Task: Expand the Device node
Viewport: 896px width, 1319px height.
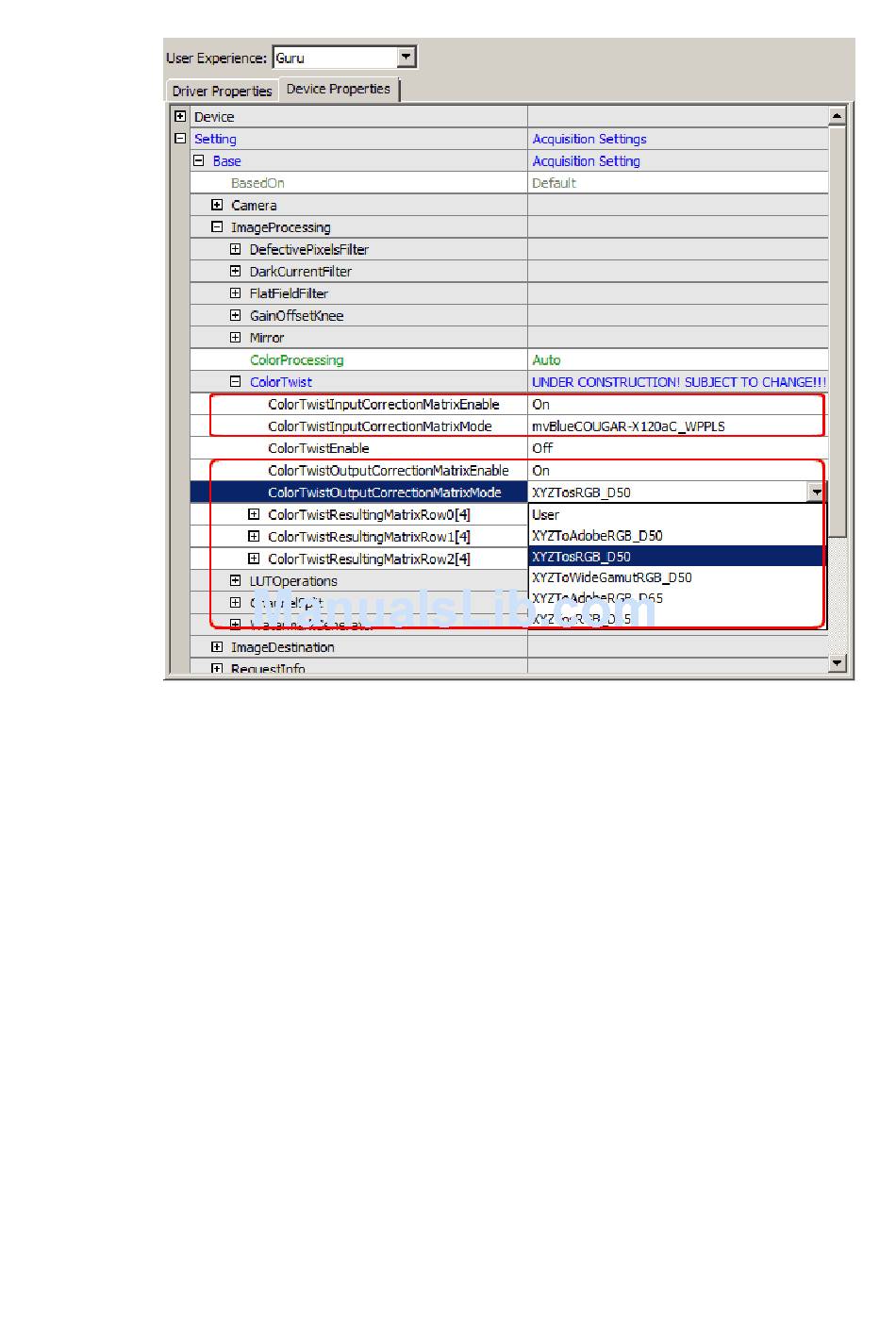Action: [x=180, y=116]
